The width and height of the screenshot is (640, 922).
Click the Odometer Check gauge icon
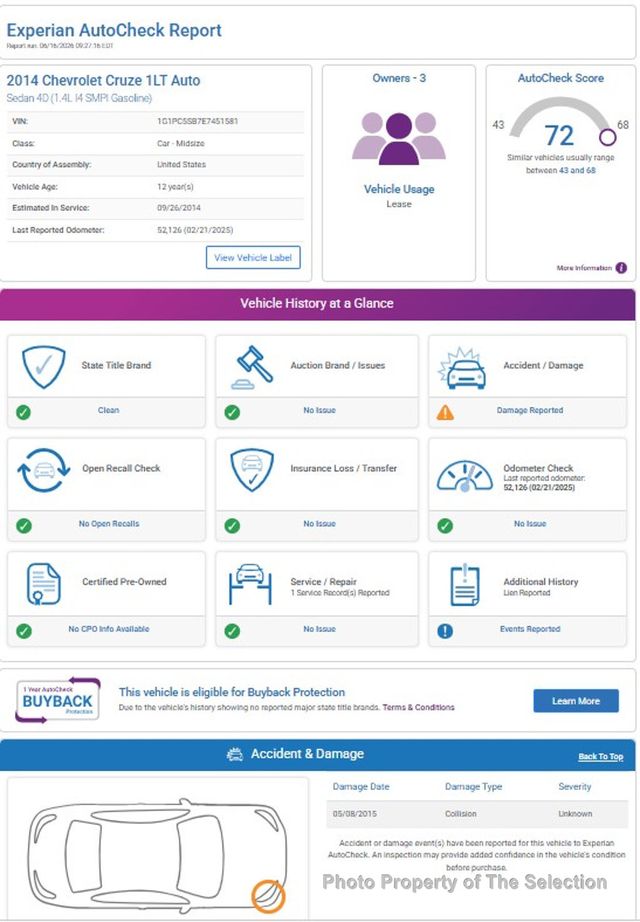[x=465, y=476]
